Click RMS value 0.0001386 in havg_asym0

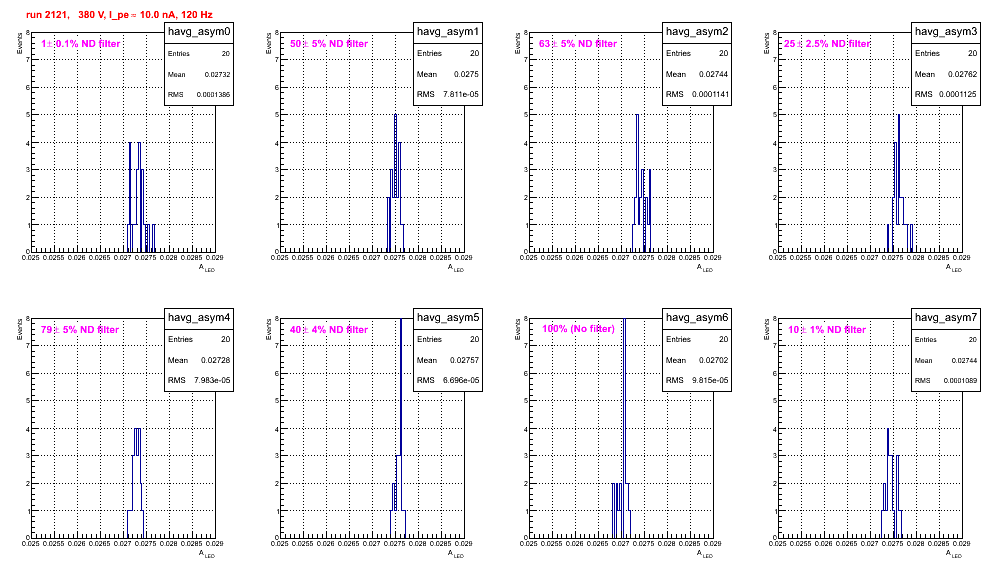tap(213, 95)
